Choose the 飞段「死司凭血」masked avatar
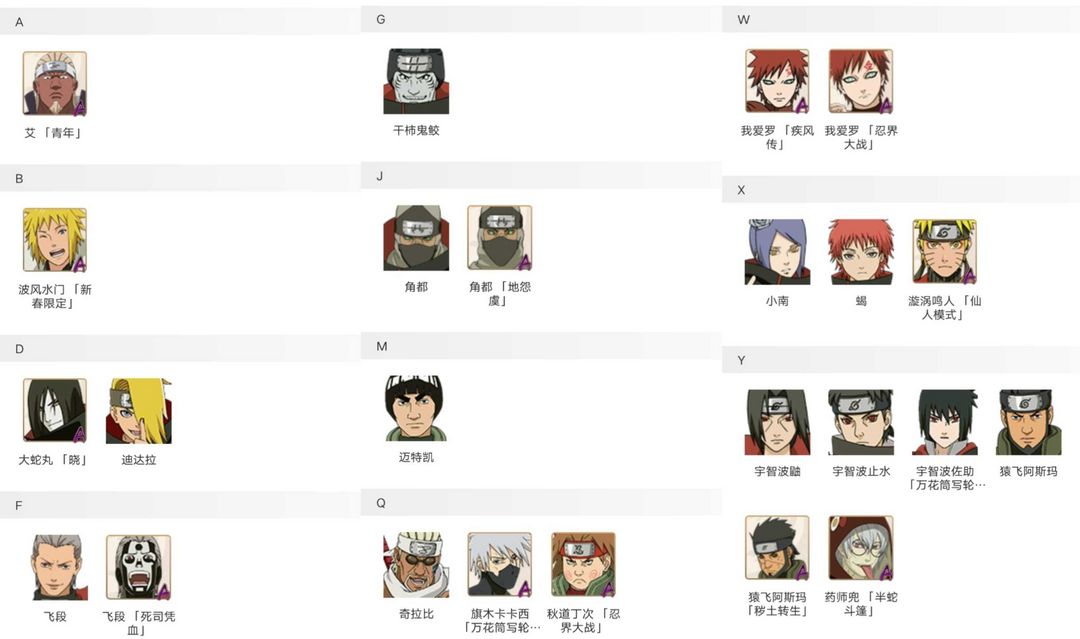 click(138, 567)
